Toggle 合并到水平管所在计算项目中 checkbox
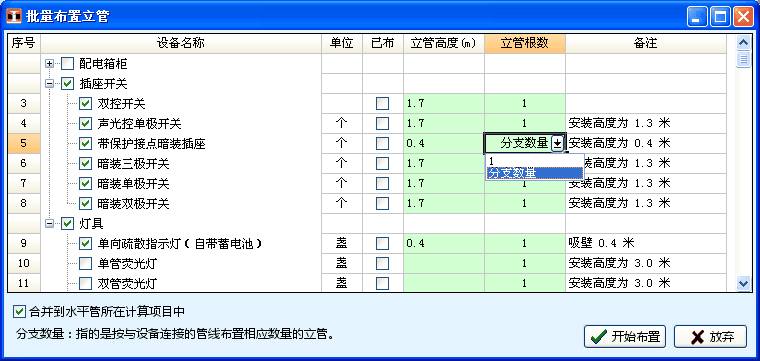This screenshot has height=361, width=760. click(x=19, y=311)
